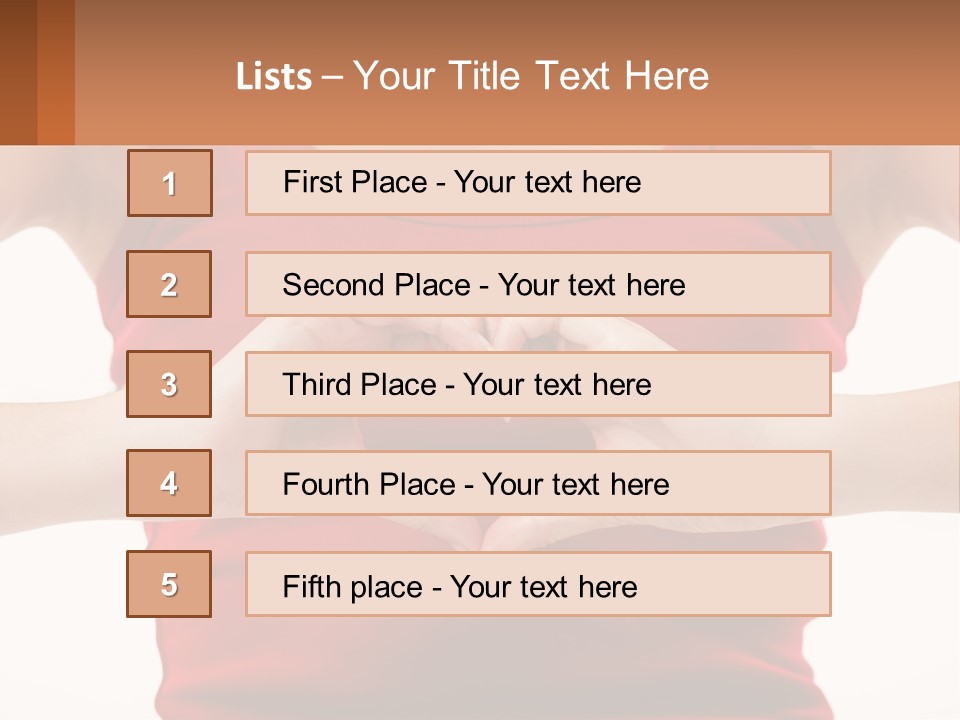Screen dimensions: 960x720
Task: Select the number 4 square
Action: 169,483
